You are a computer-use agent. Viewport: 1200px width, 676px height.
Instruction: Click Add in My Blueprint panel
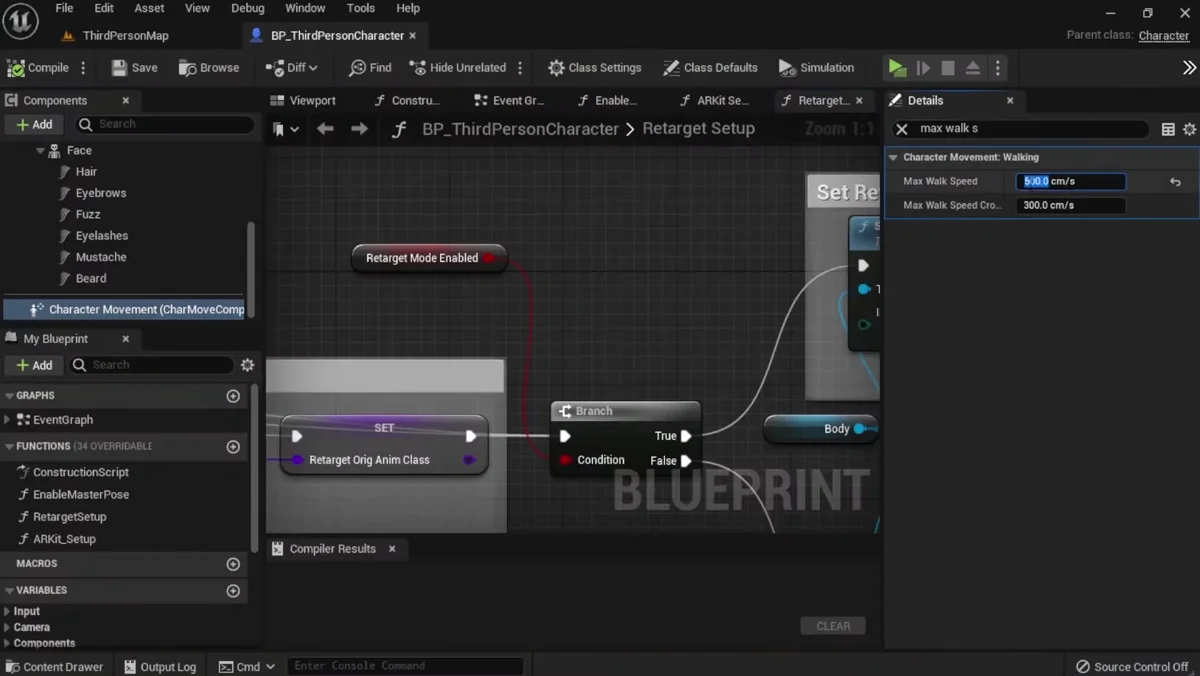coord(35,365)
